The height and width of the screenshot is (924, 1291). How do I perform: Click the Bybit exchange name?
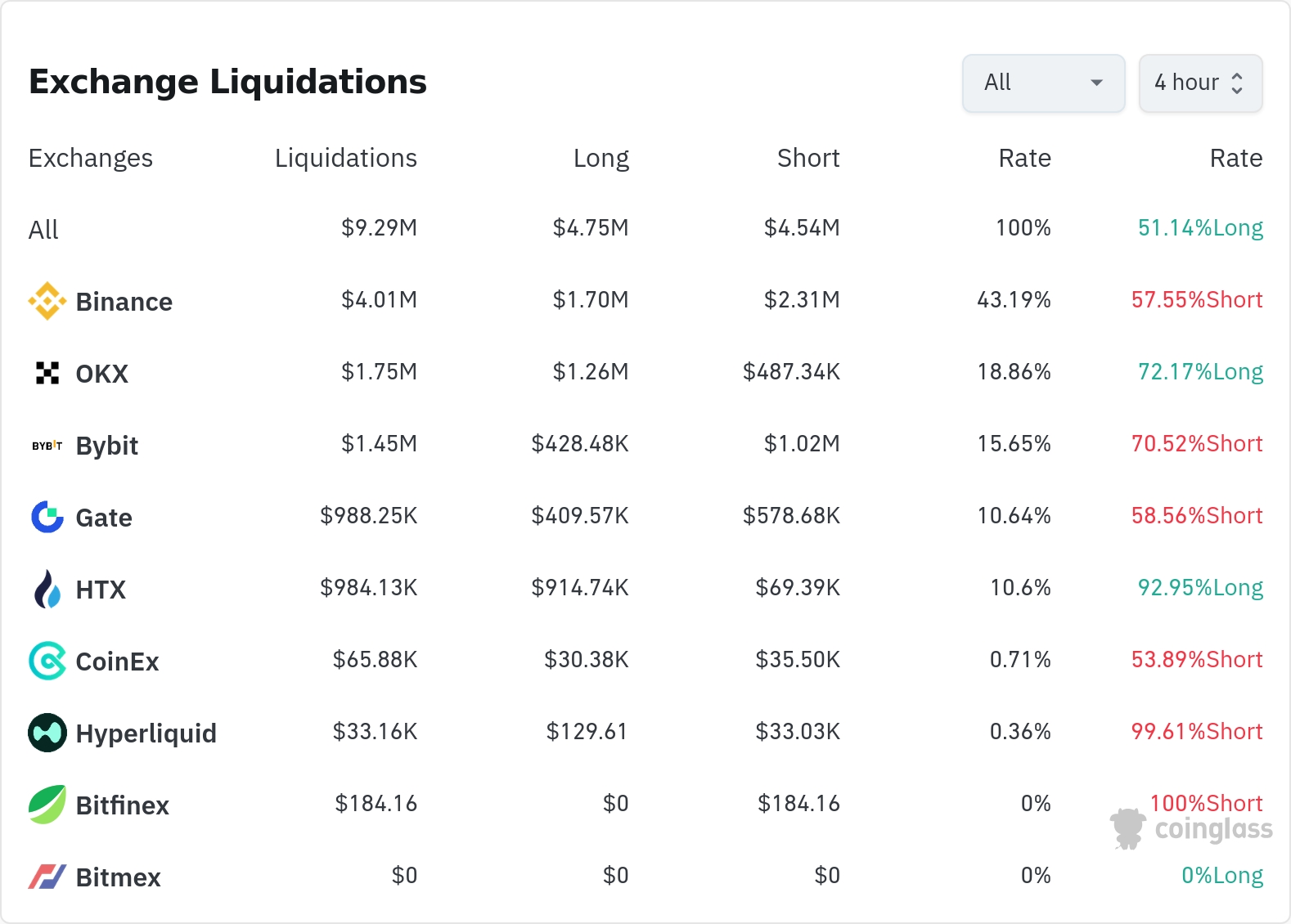[106, 446]
